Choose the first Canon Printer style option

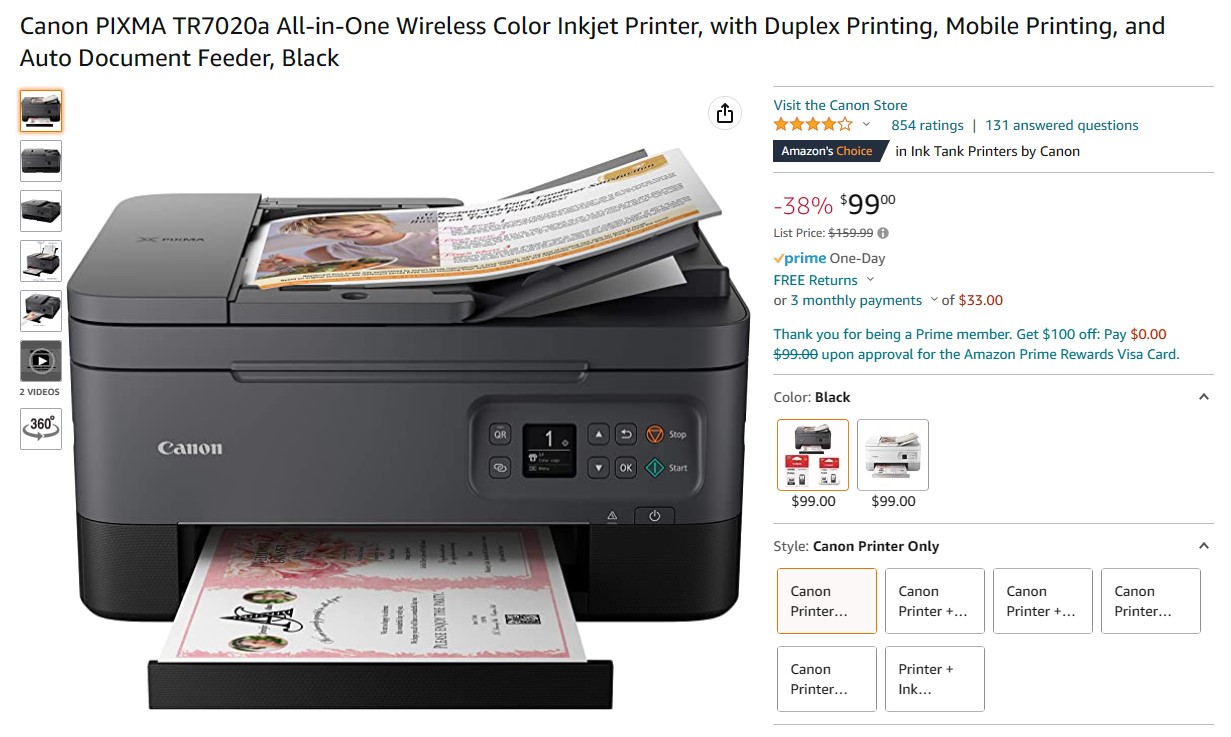pos(827,601)
